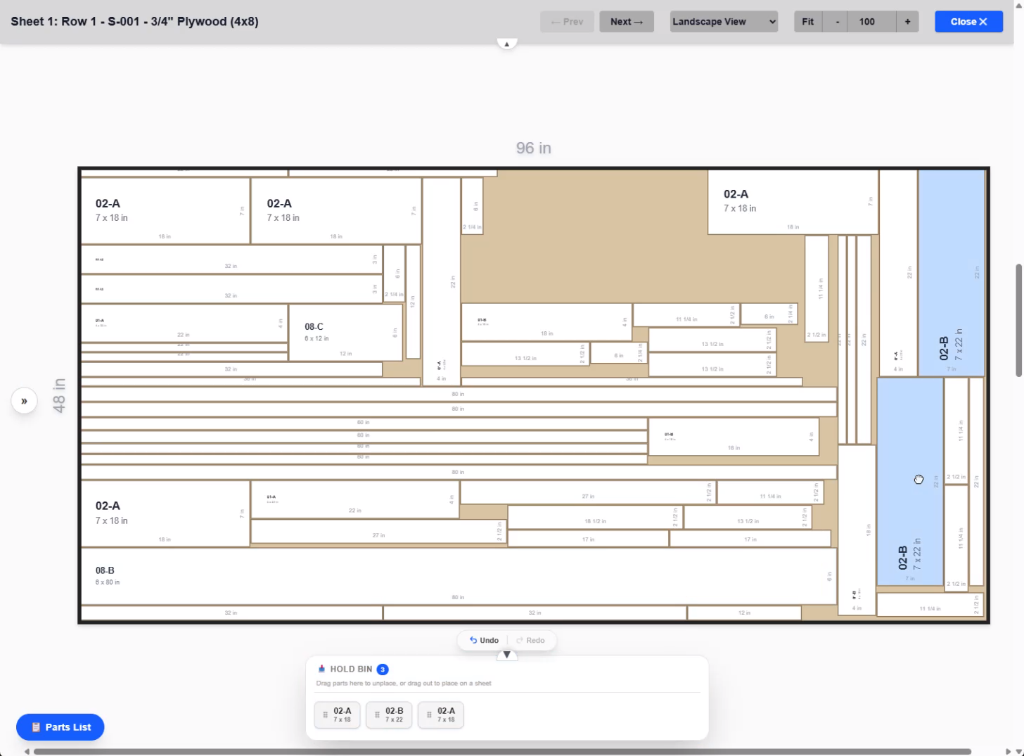Click the 96 in width label
Image resolution: width=1024 pixels, height=756 pixels.
(x=534, y=148)
